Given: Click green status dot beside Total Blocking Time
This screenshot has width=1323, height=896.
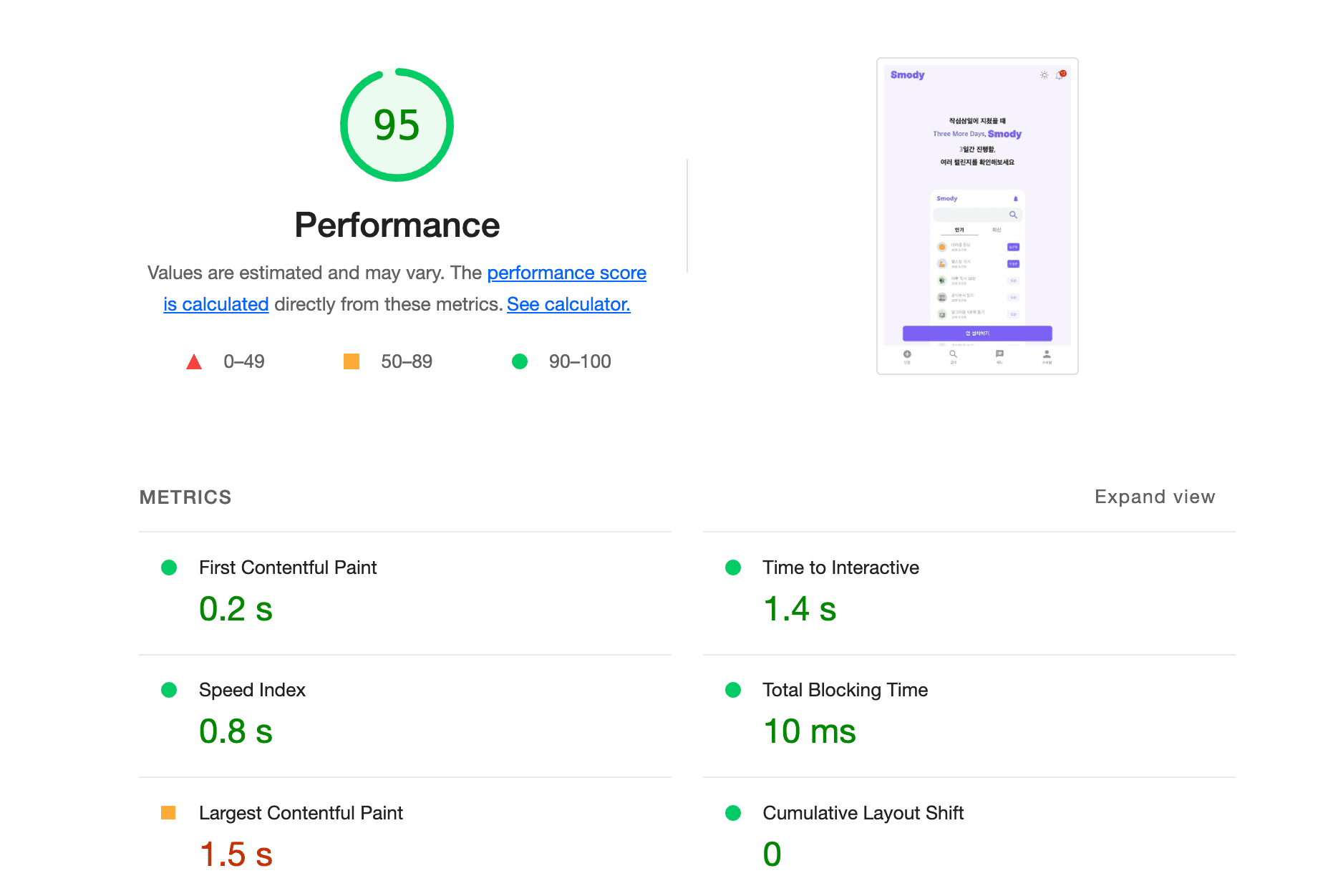Looking at the screenshot, I should [733, 690].
